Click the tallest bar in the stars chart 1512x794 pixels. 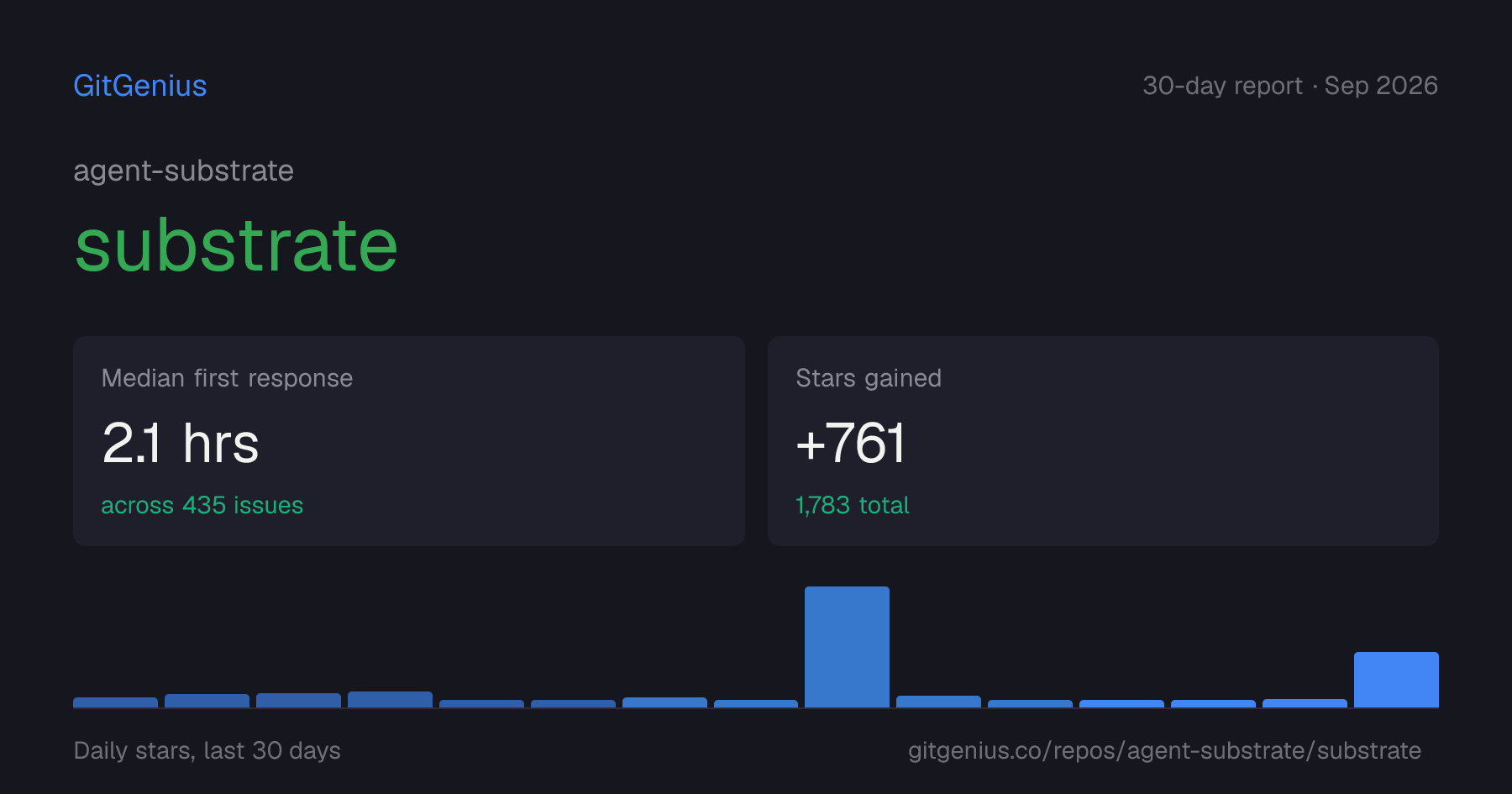tap(847, 647)
